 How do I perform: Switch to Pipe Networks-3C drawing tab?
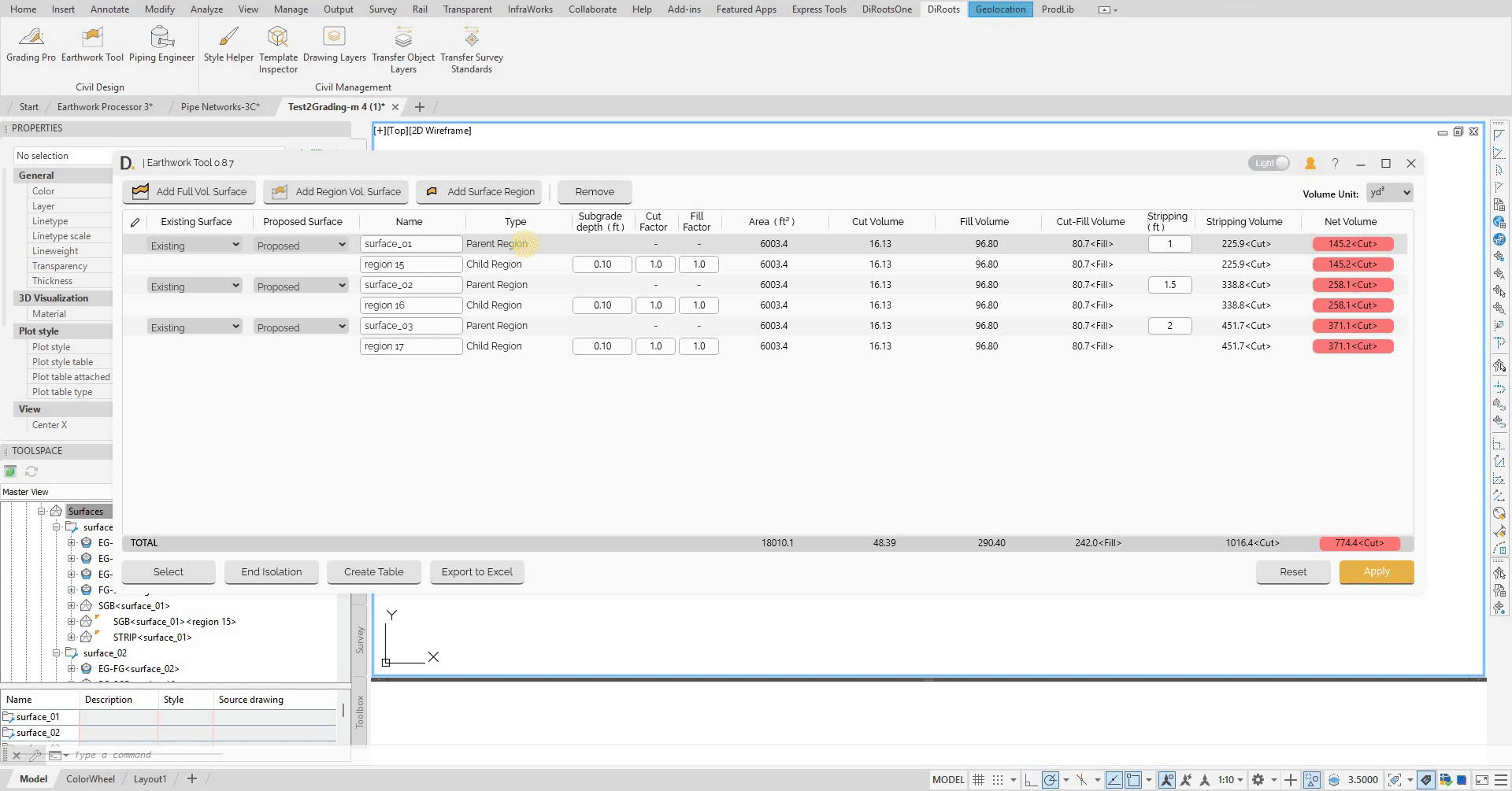(220, 107)
